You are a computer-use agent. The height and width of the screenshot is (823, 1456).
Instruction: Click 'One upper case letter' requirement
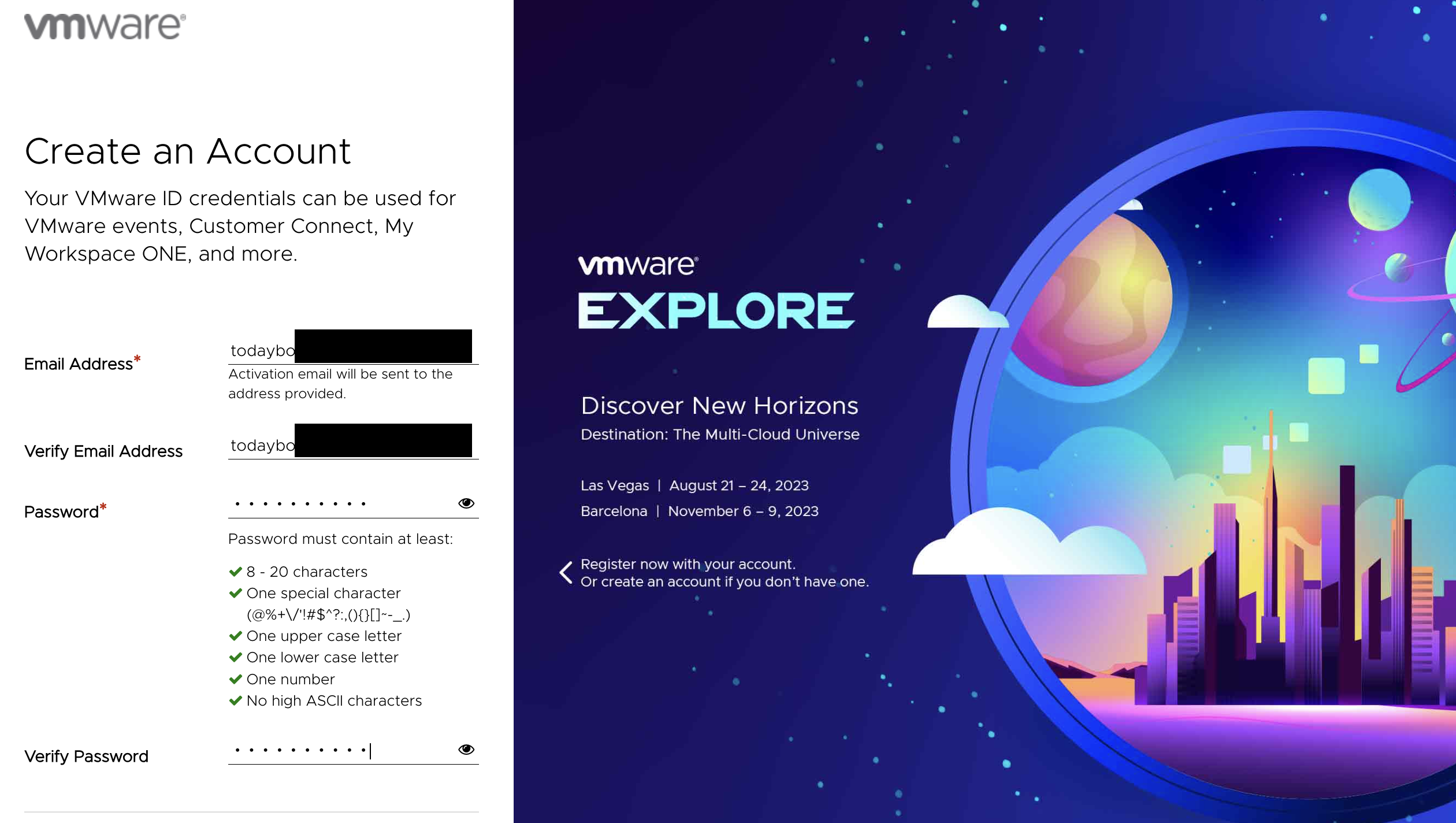click(324, 636)
